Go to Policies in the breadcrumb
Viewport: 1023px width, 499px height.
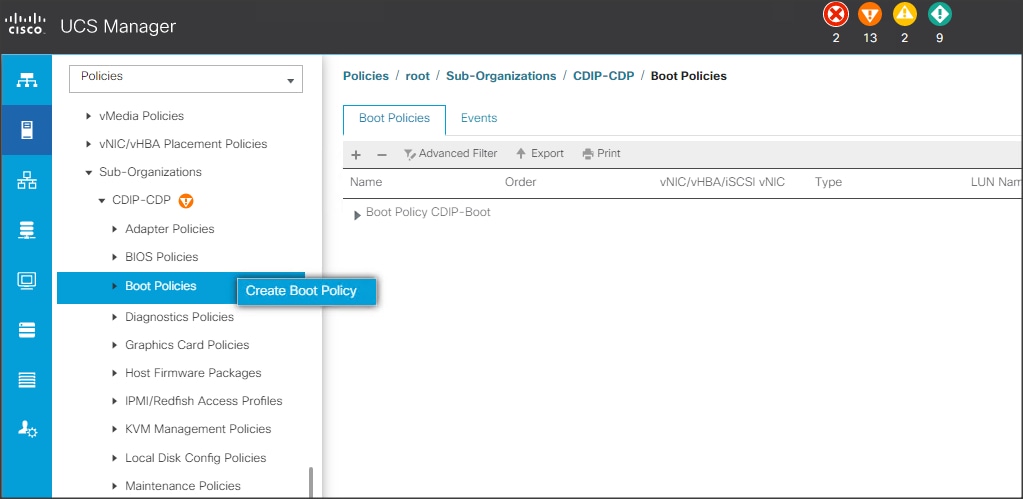point(366,76)
